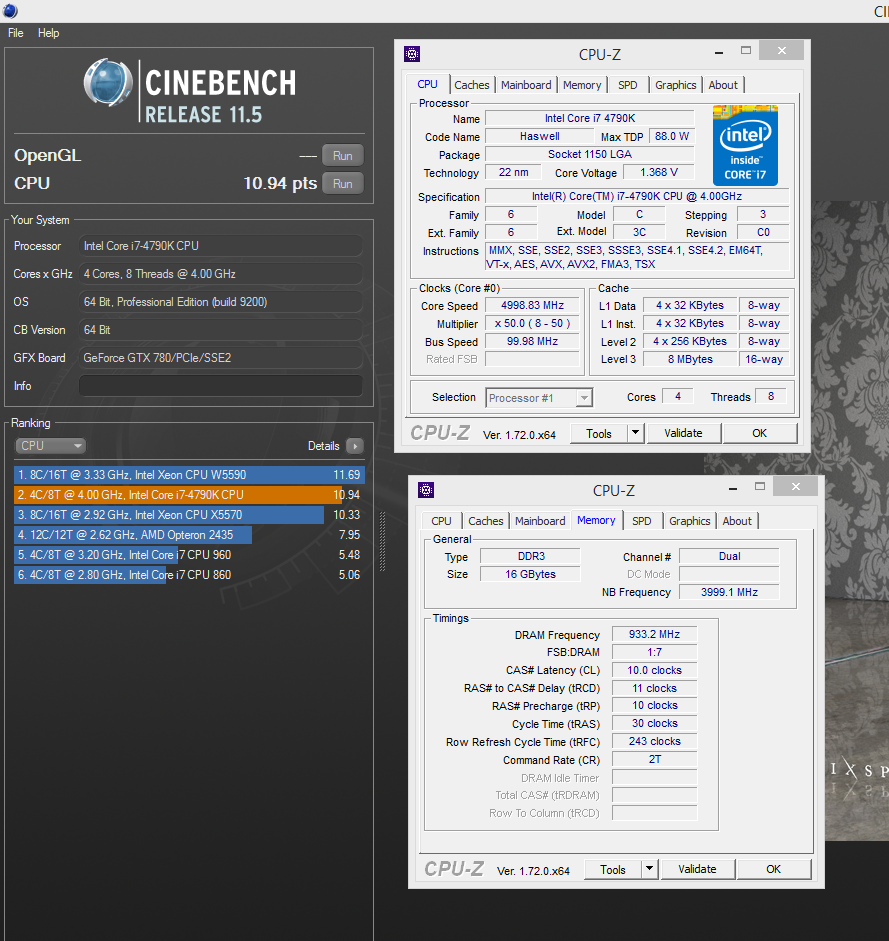Close the CPU-Z Memory window

point(796,487)
